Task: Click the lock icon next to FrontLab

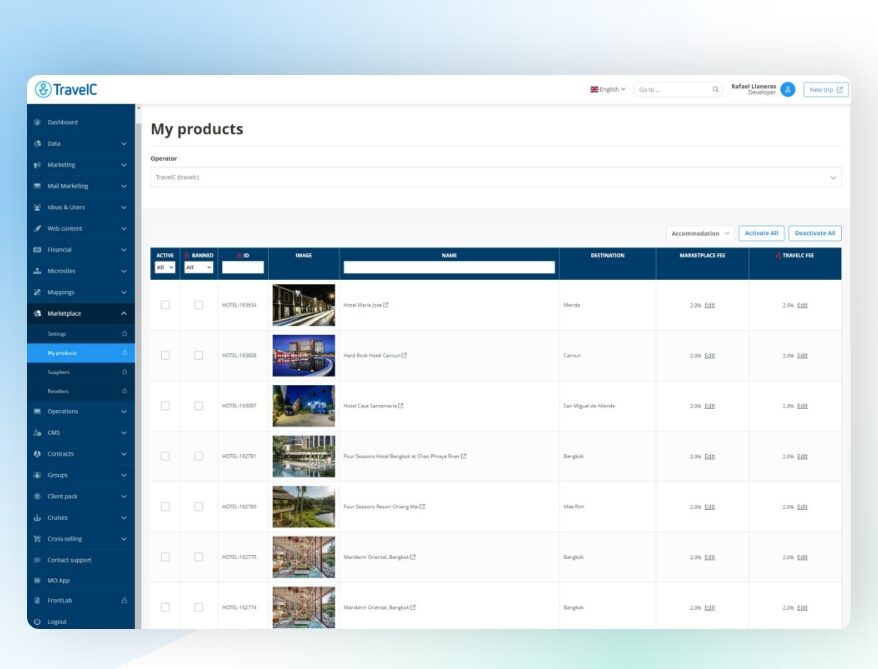Action: click(124, 600)
